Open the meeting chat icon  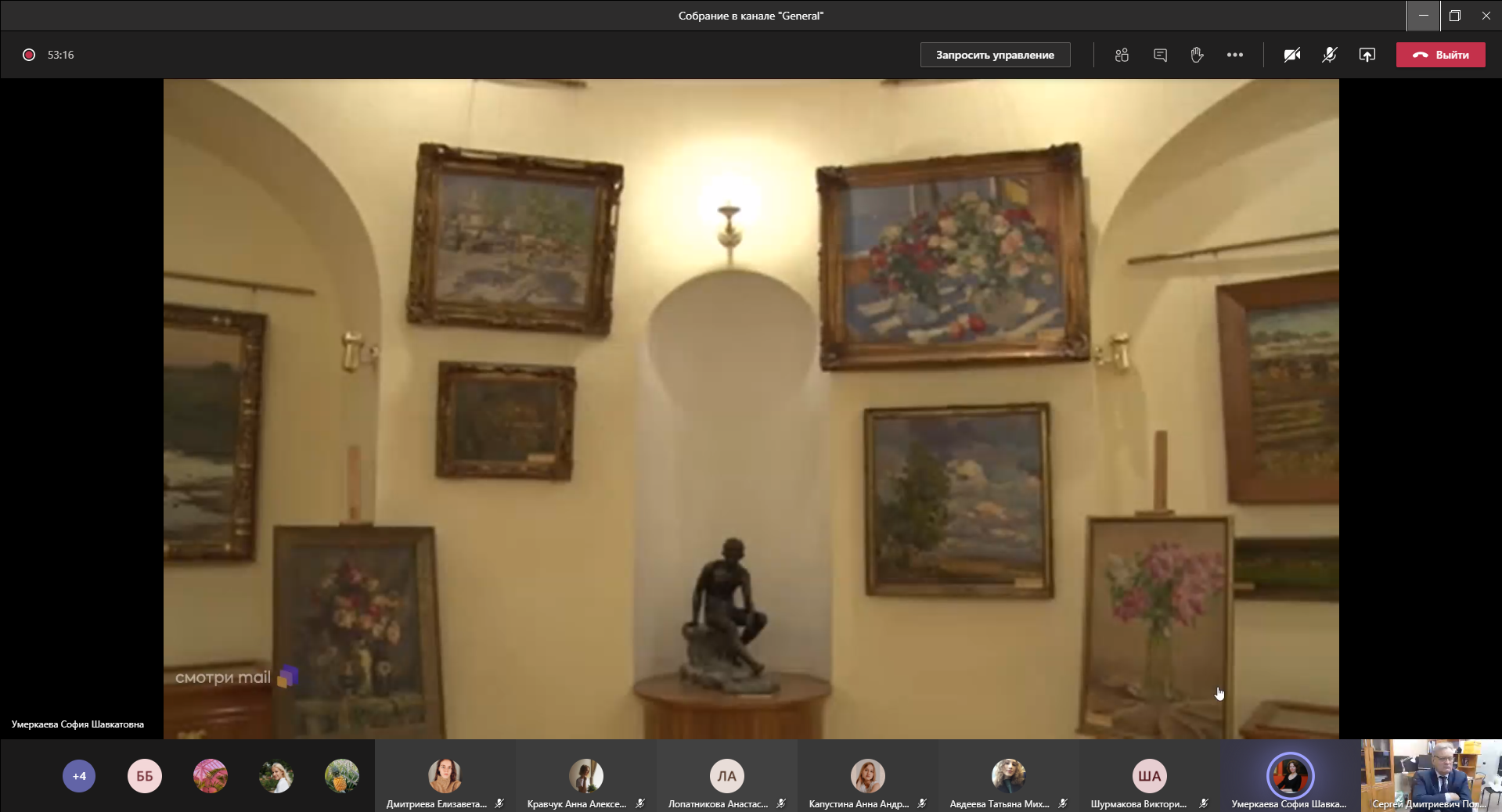click(1160, 55)
